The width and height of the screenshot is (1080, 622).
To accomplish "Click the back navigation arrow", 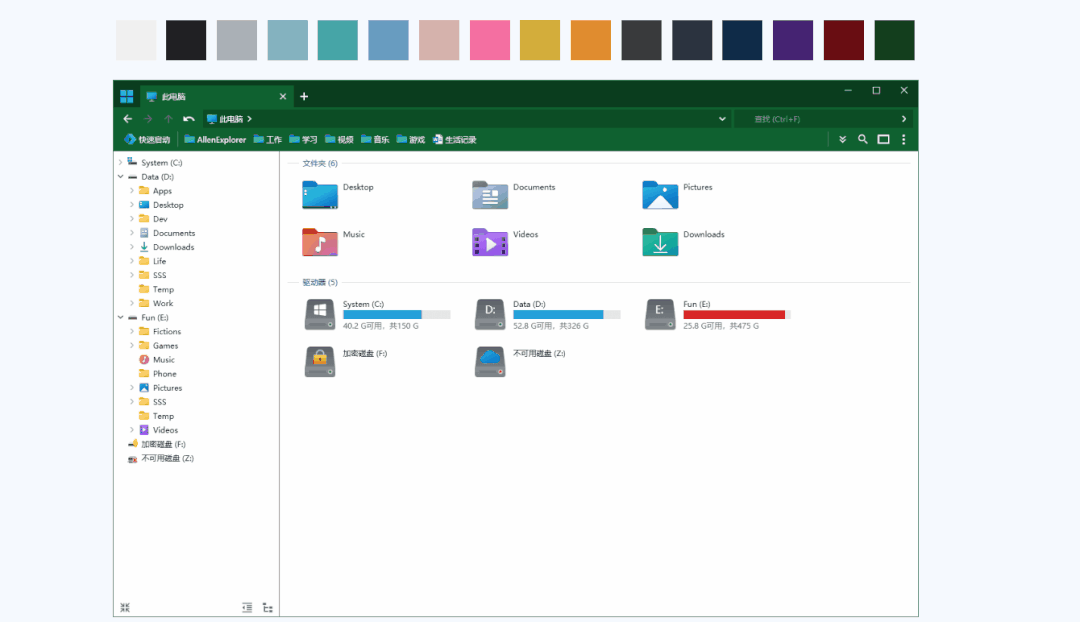I will pos(127,119).
